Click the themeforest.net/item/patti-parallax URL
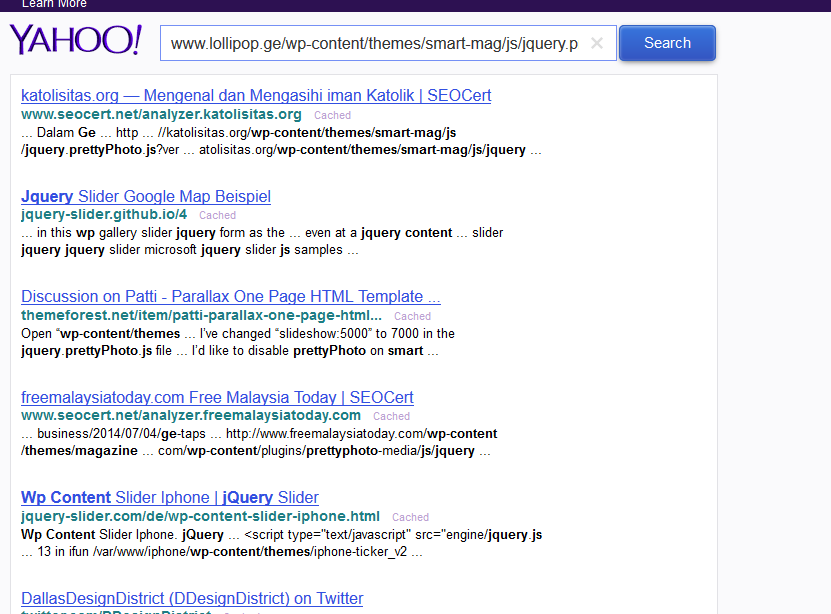Screen dimensions: 831x614 pos(201,315)
